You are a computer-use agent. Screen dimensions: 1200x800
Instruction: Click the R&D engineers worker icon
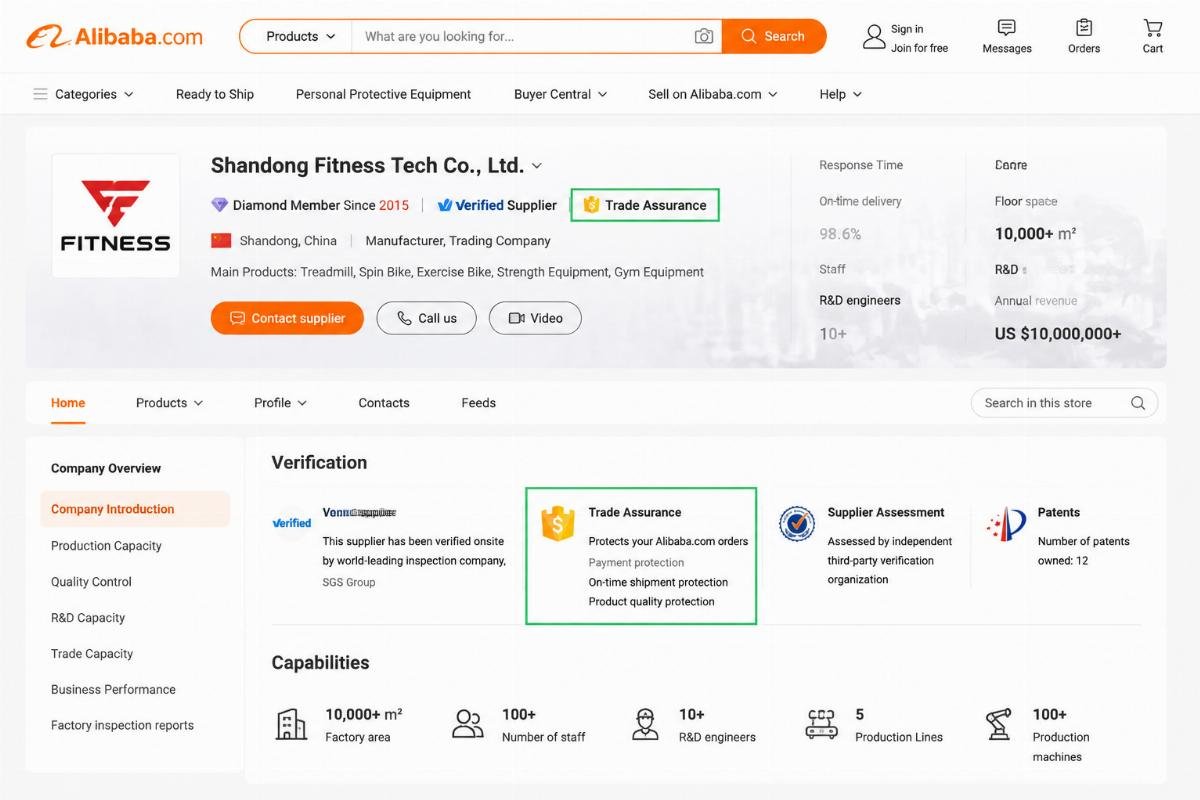(x=645, y=724)
